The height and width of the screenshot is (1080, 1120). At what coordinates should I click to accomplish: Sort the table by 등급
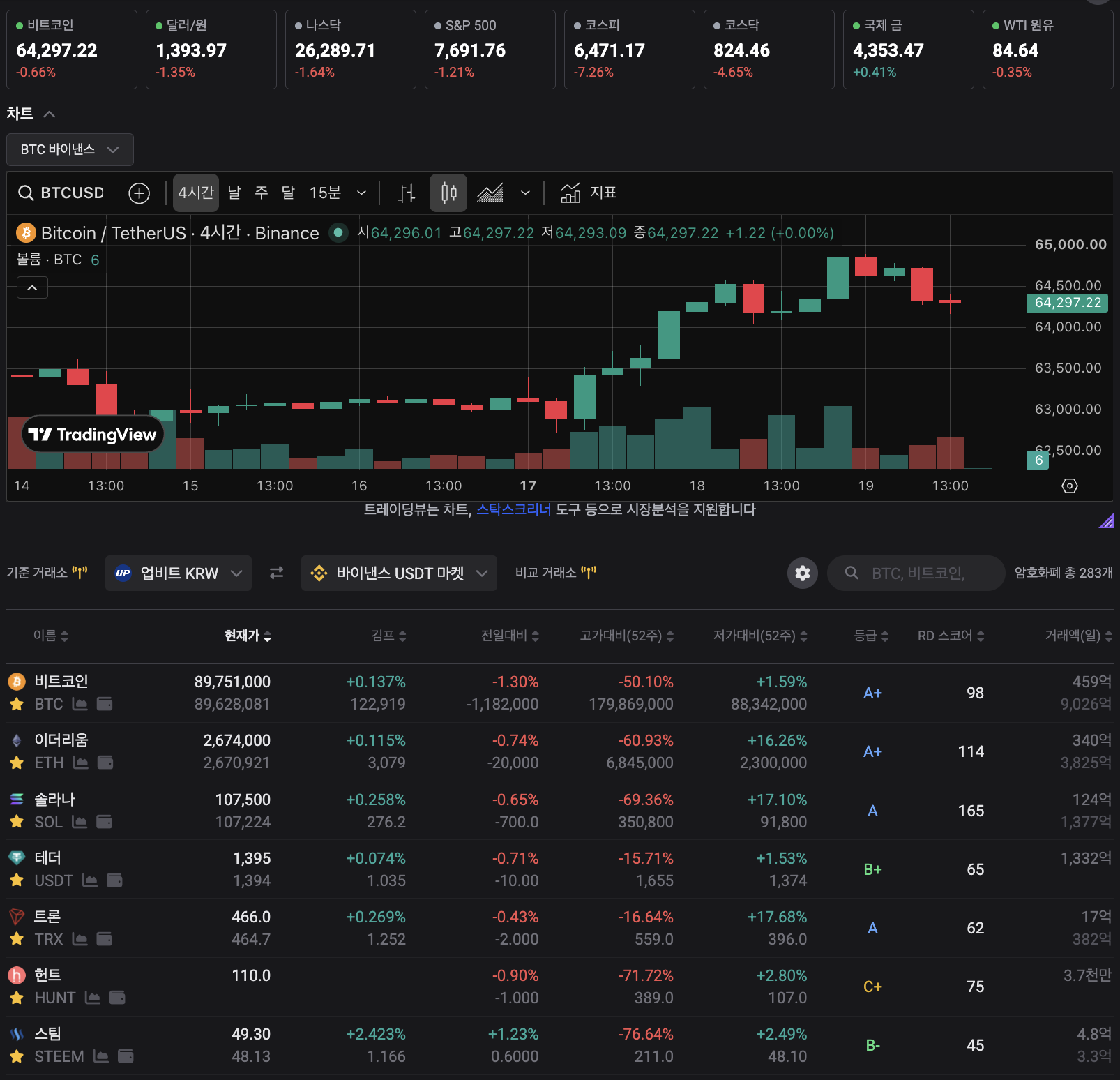(871, 636)
